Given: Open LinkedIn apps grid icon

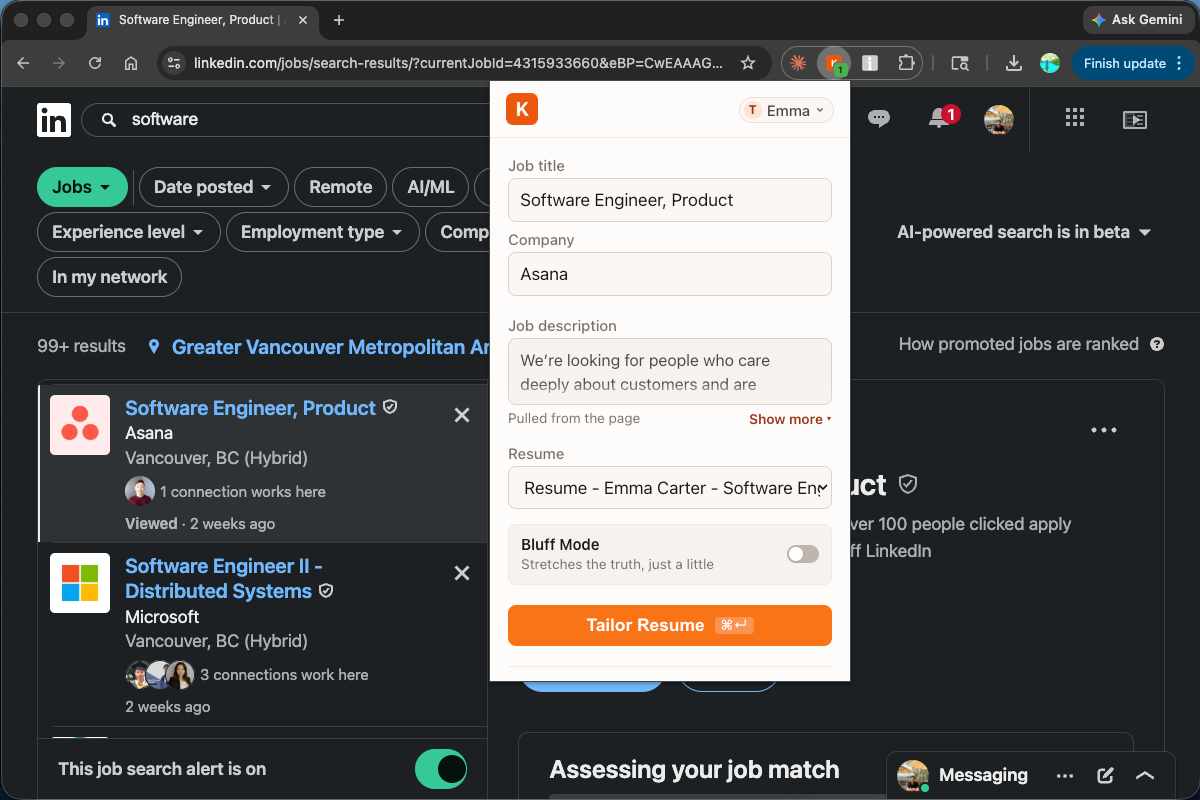Looking at the screenshot, I should click(1075, 118).
